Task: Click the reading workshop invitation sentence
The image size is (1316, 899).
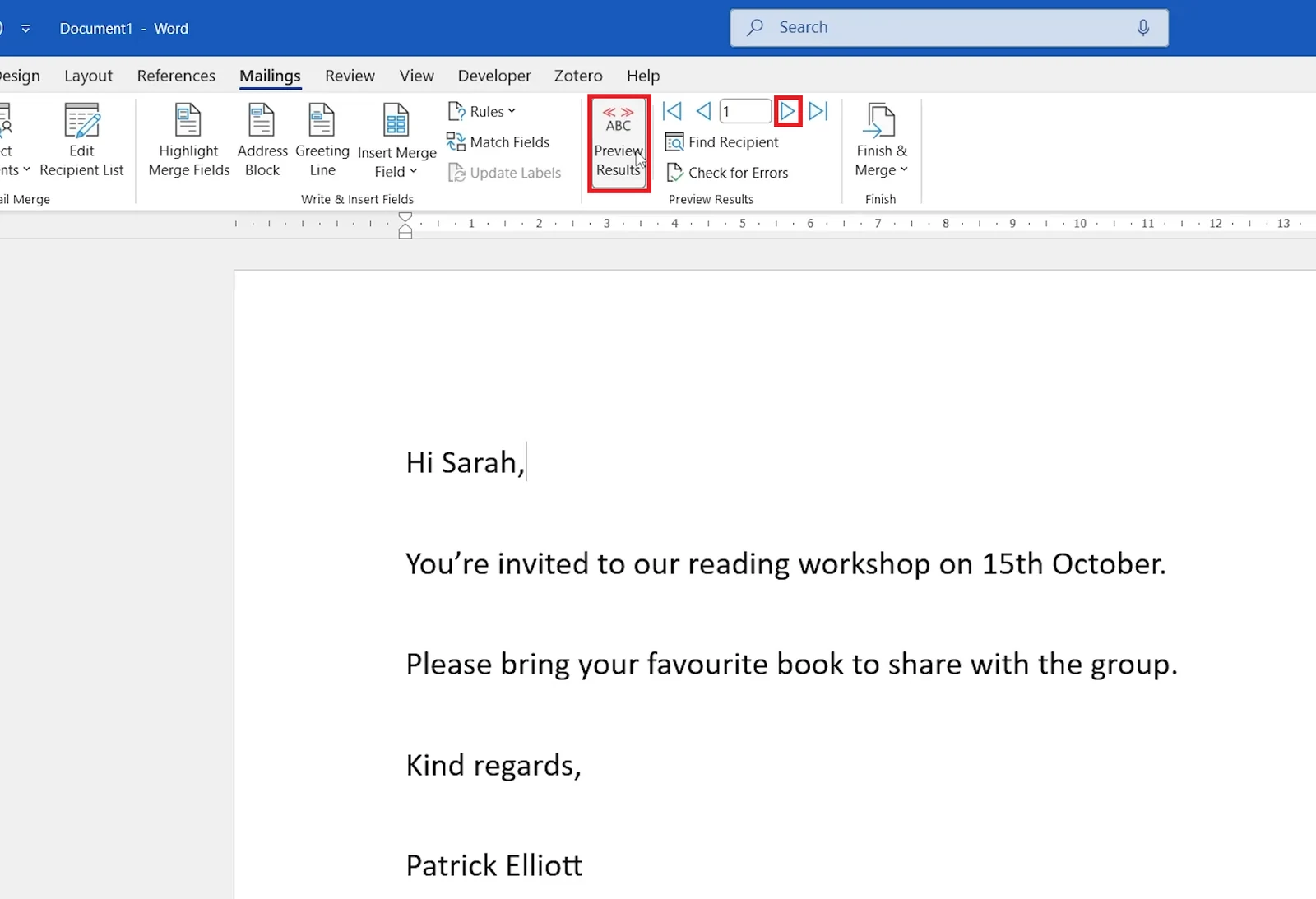Action: (785, 564)
